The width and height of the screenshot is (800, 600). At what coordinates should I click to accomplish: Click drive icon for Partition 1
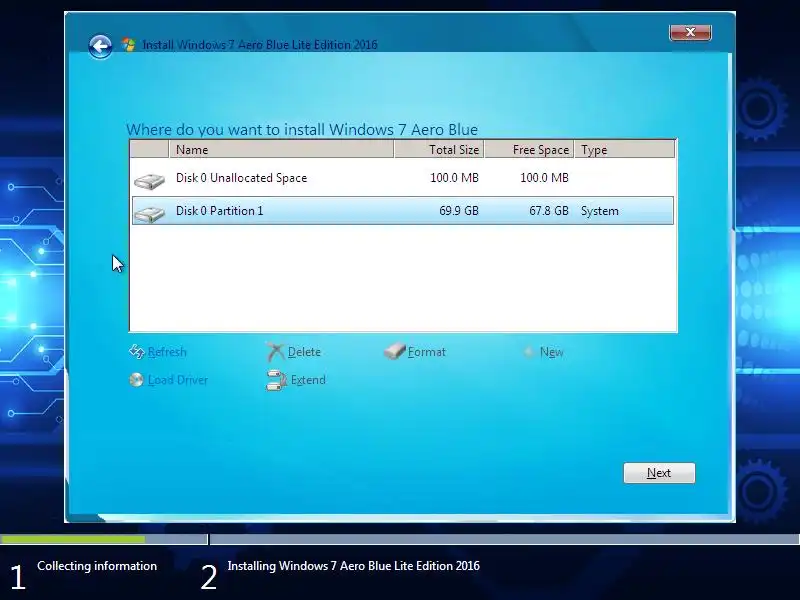[149, 214]
